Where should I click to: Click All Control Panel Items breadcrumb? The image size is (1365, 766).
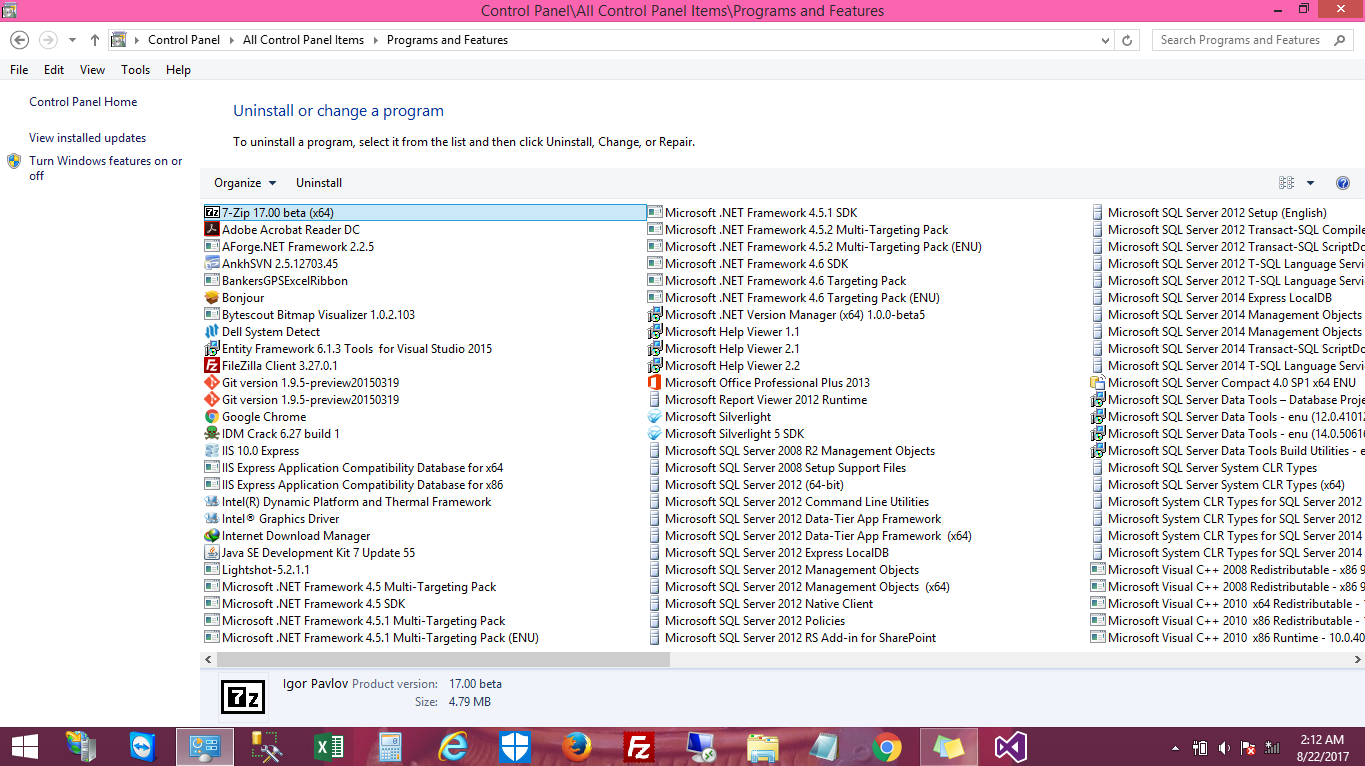pos(303,40)
